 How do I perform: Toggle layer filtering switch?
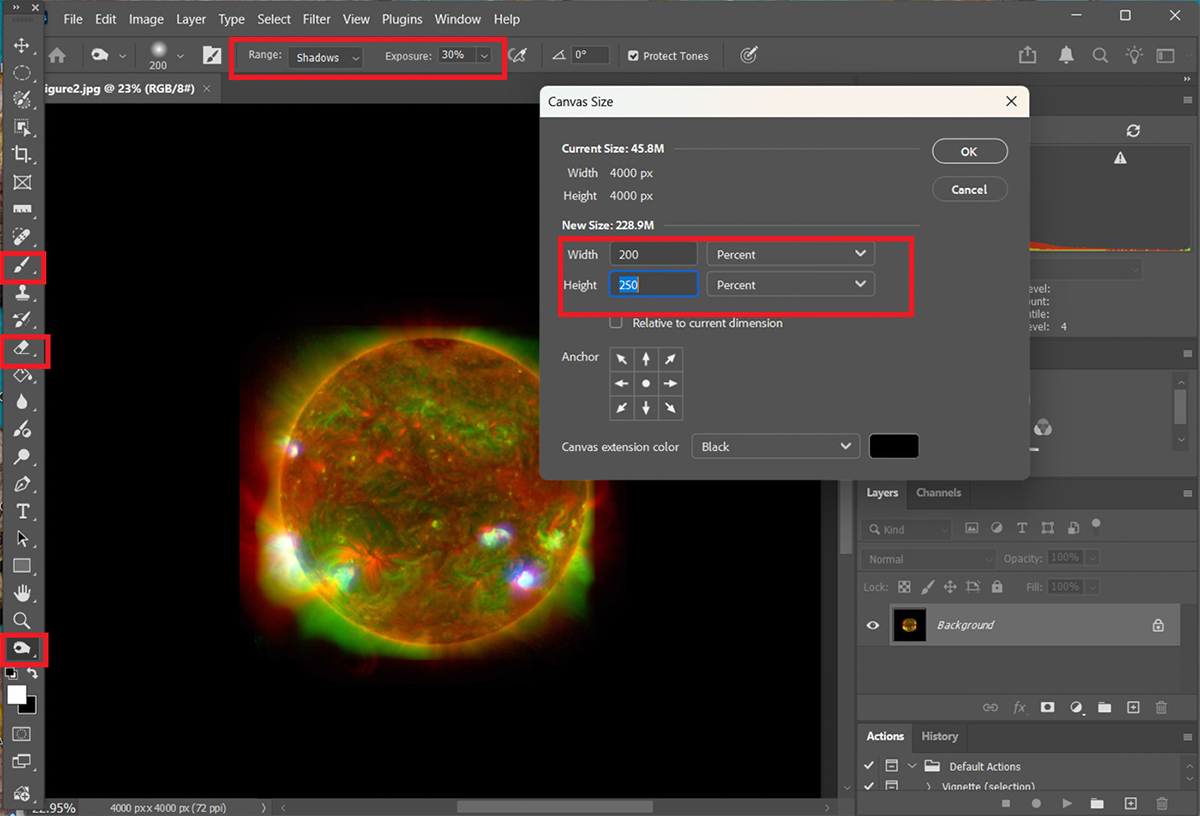pos(1096,525)
